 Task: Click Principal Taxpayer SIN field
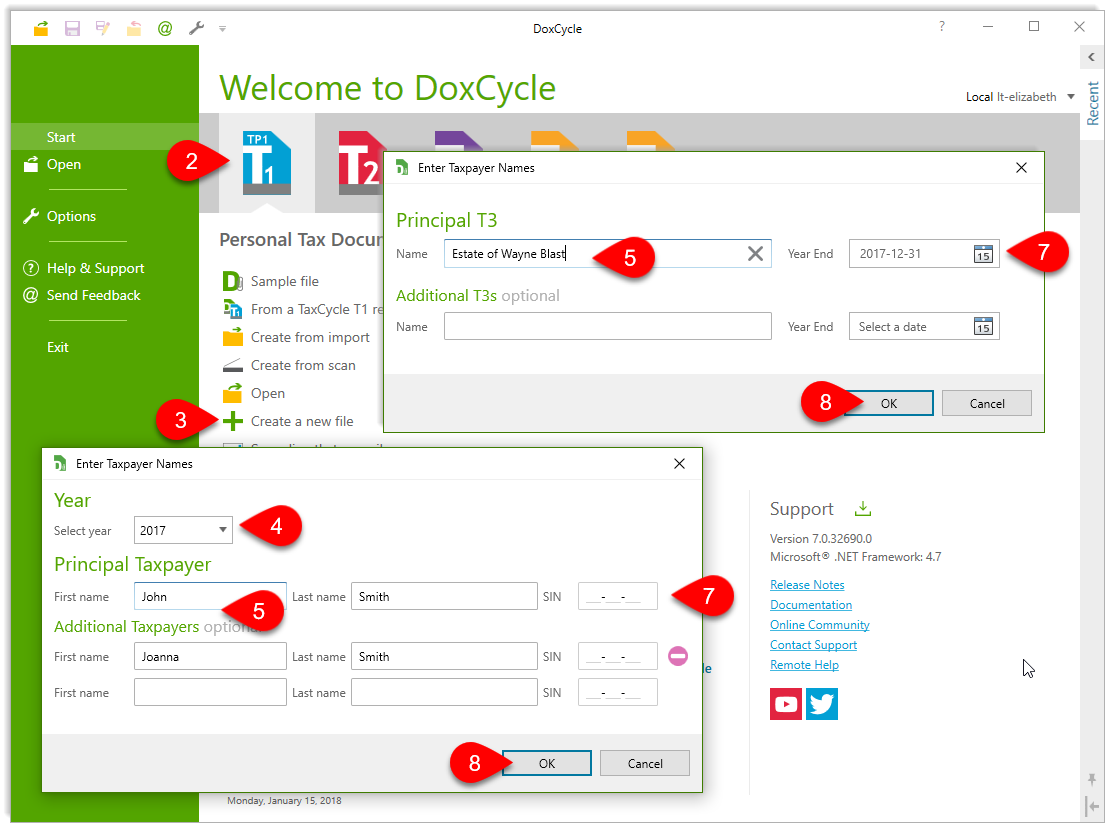(617, 596)
